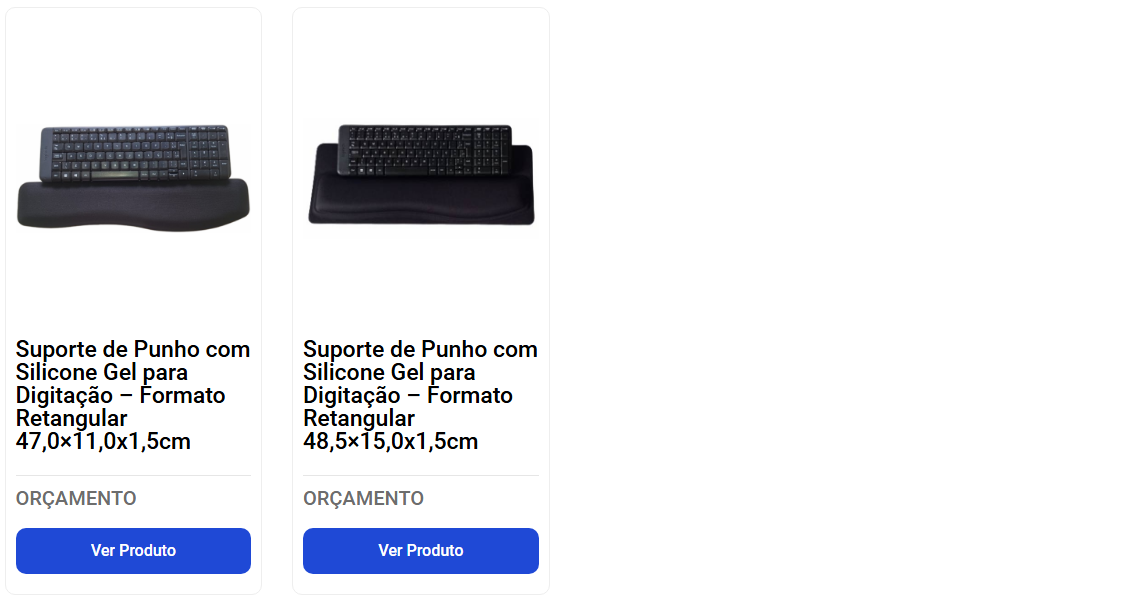This screenshot has width=1131, height=599.
Task: Click 'Retangular' word in the first product title
Action: tap(71, 419)
